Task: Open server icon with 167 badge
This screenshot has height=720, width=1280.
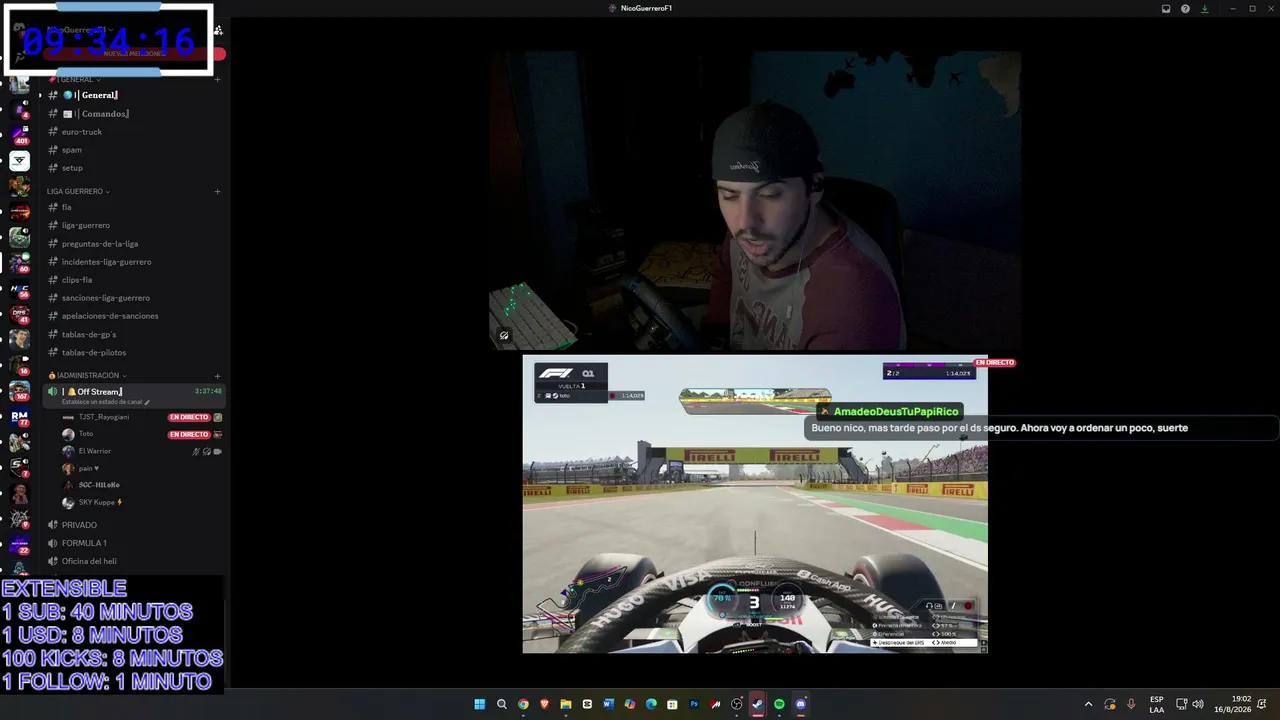Action: [19, 391]
